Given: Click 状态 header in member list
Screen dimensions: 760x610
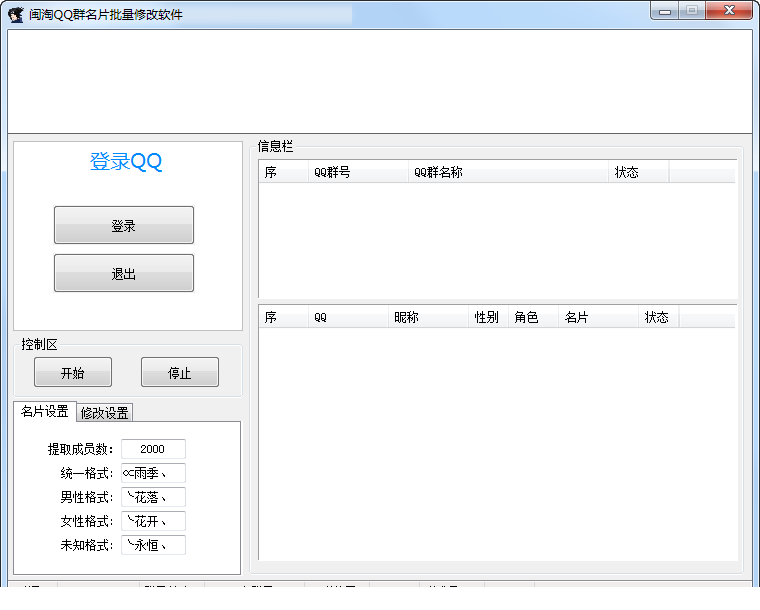Looking at the screenshot, I should tap(659, 317).
